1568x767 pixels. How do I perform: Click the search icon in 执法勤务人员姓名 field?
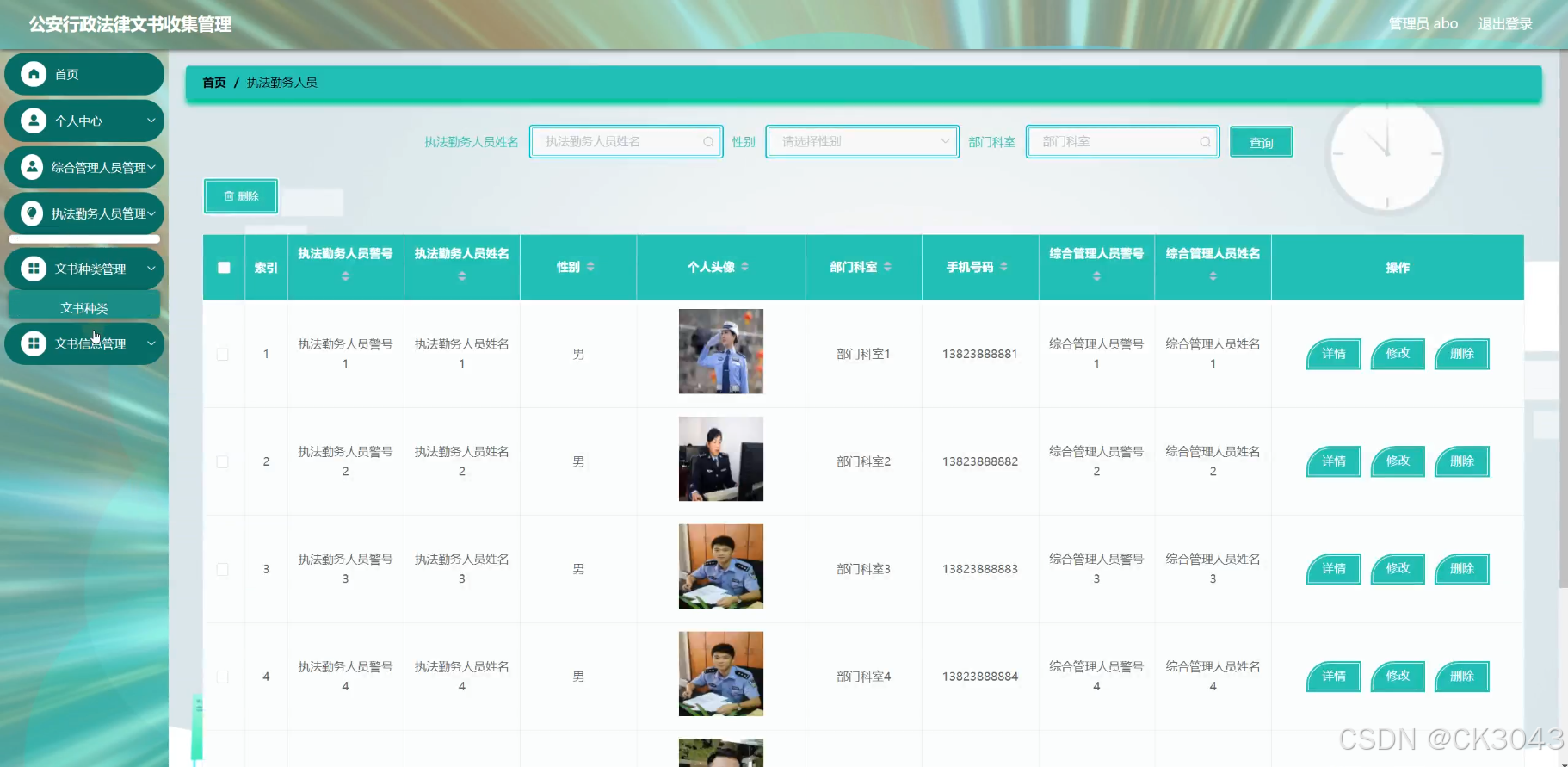708,142
